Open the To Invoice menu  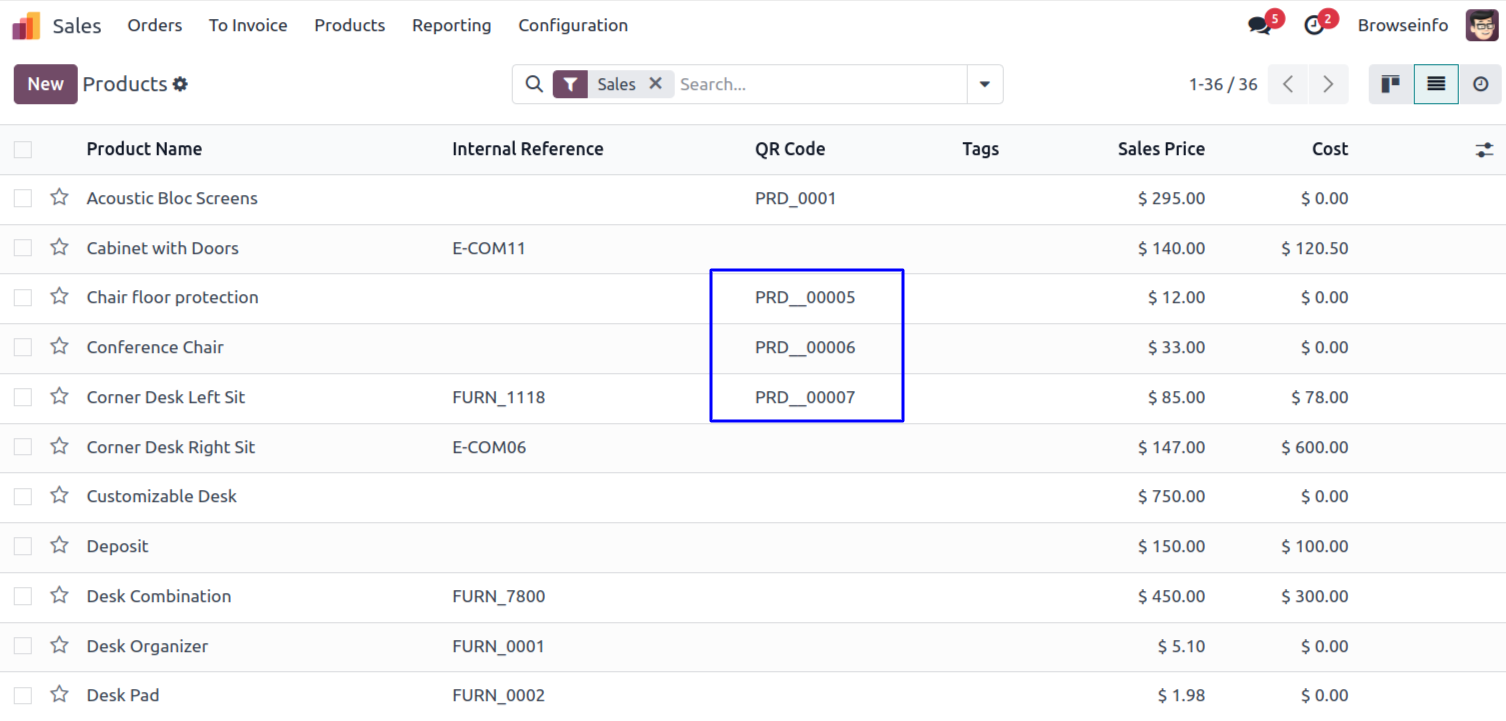coord(248,26)
